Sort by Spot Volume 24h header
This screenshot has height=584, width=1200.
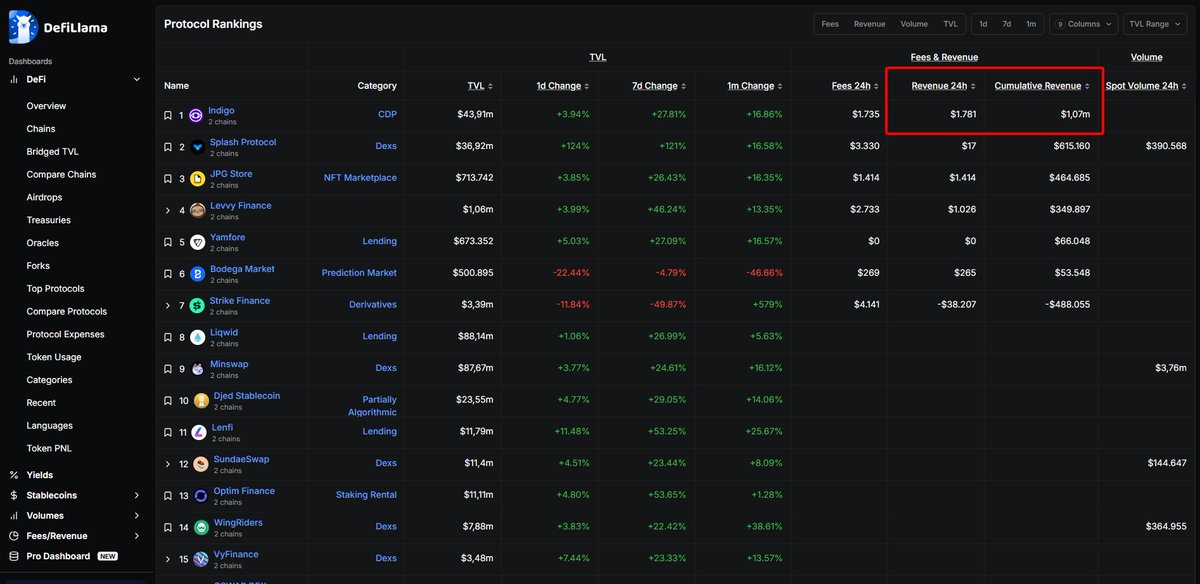click(1146, 86)
